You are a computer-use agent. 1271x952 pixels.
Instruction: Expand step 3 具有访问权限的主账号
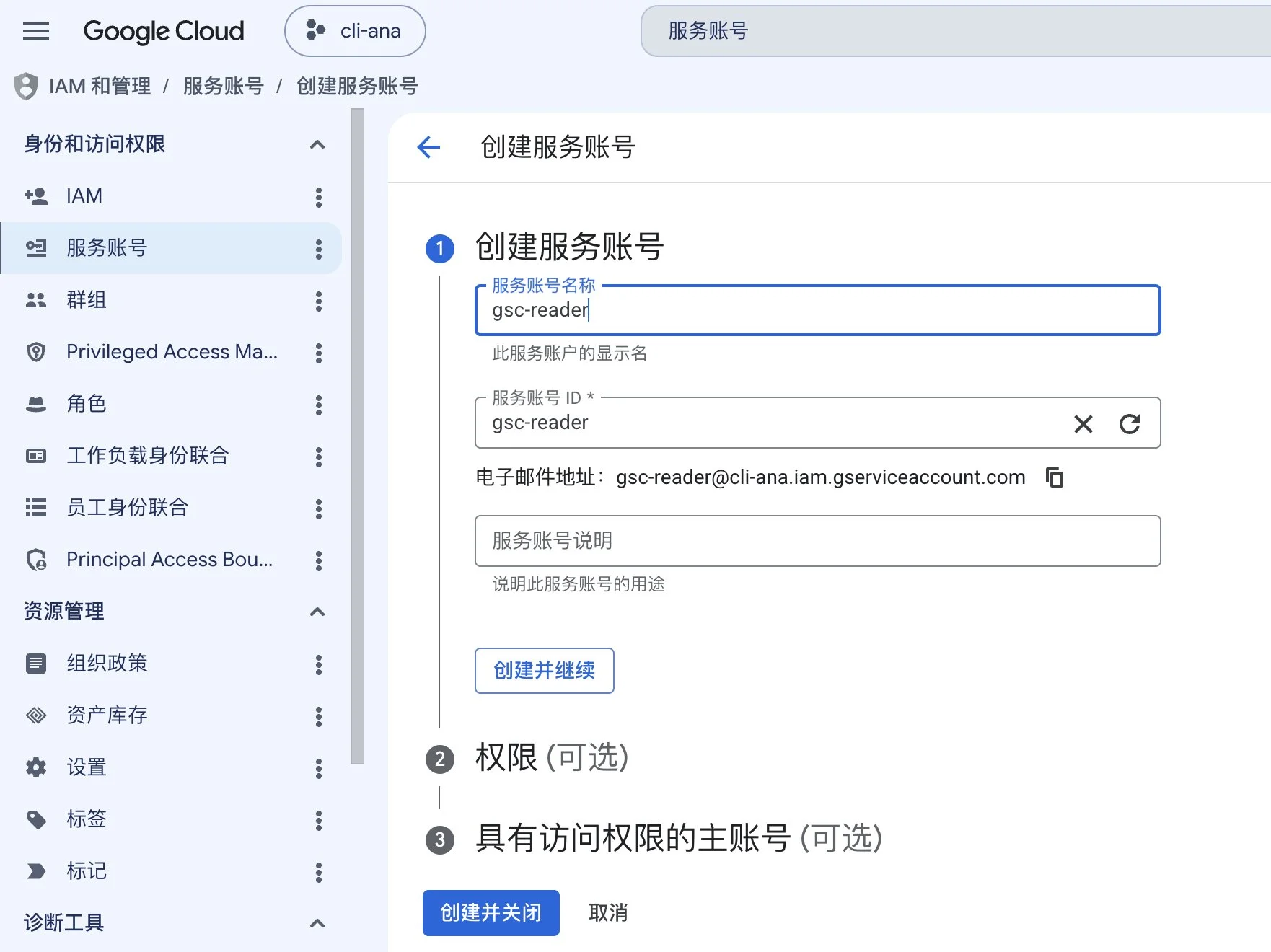[678, 839]
